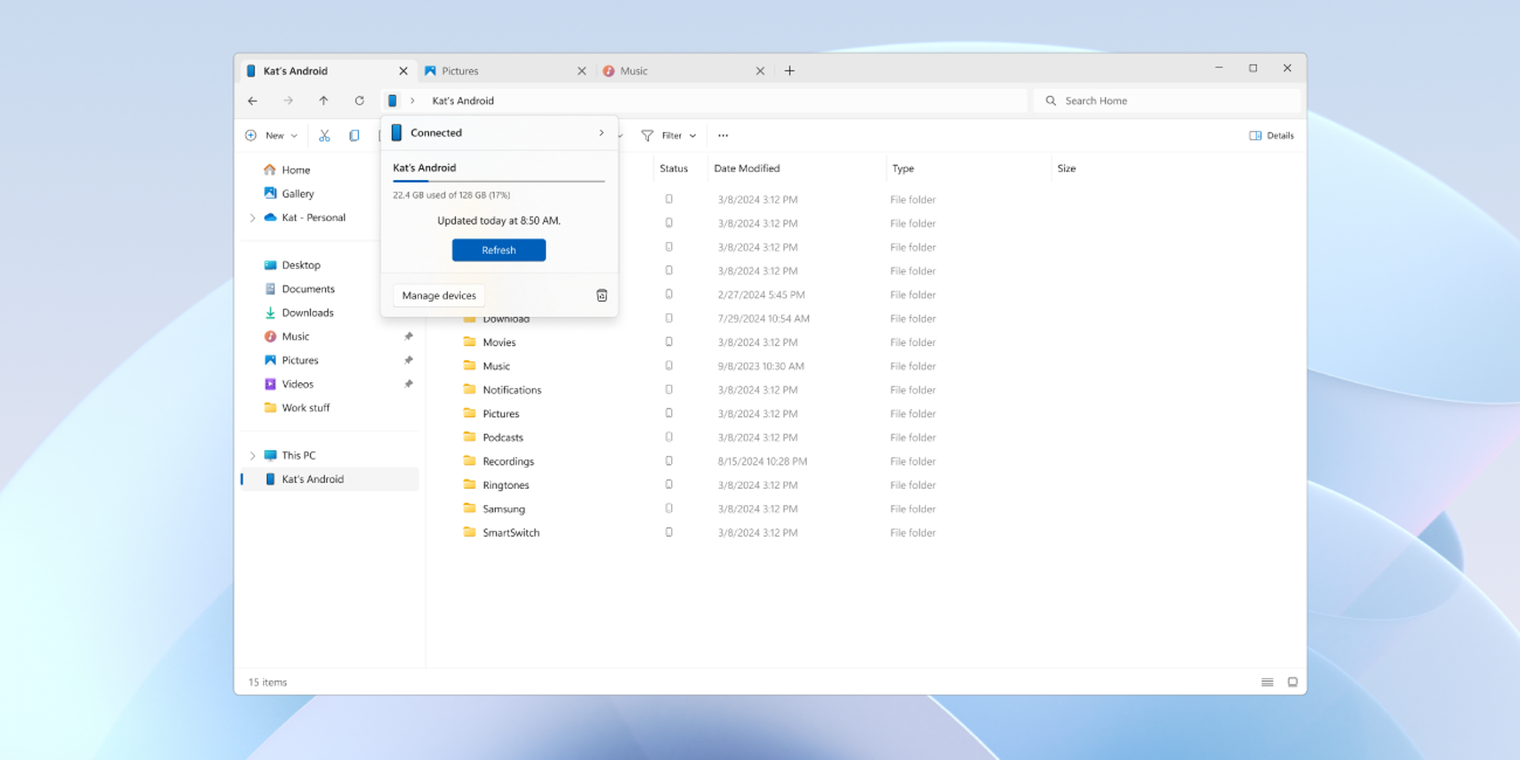Open Manage devices
This screenshot has width=1520, height=760.
(439, 295)
